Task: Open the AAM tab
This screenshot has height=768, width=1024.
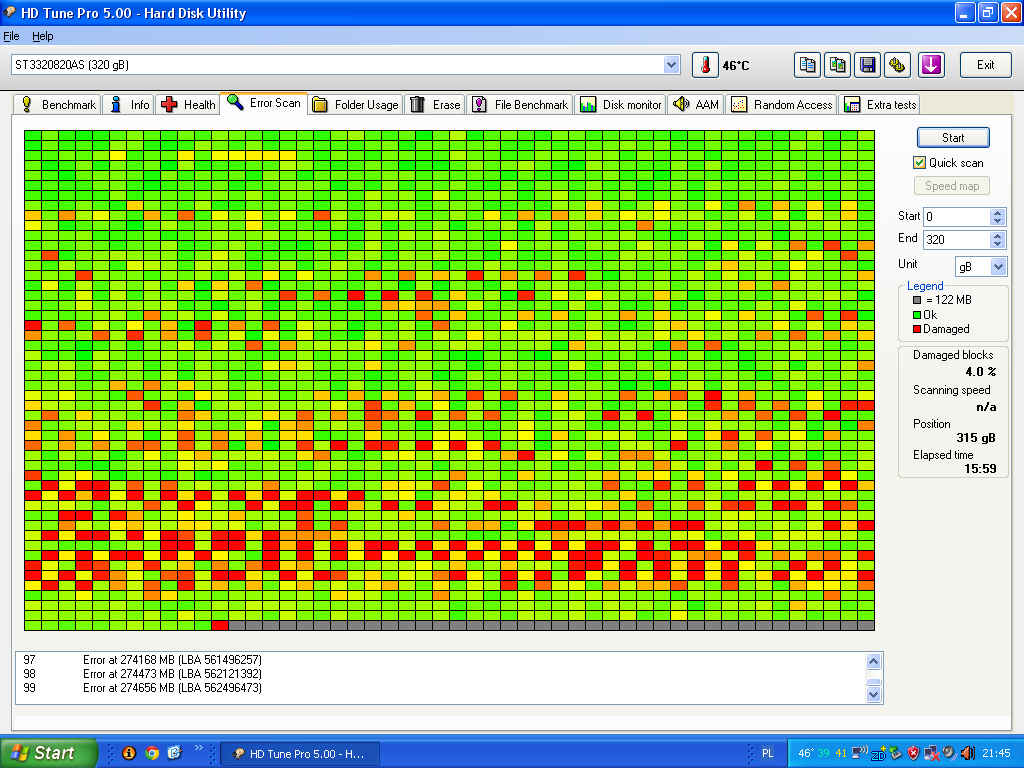Action: pos(696,104)
